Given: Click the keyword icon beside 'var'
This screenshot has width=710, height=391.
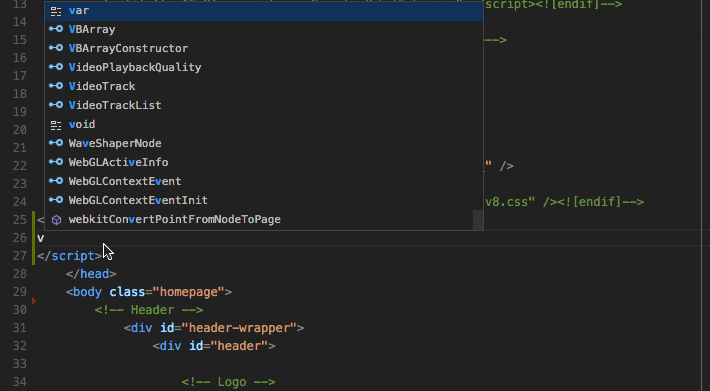Looking at the screenshot, I should 56,11.
